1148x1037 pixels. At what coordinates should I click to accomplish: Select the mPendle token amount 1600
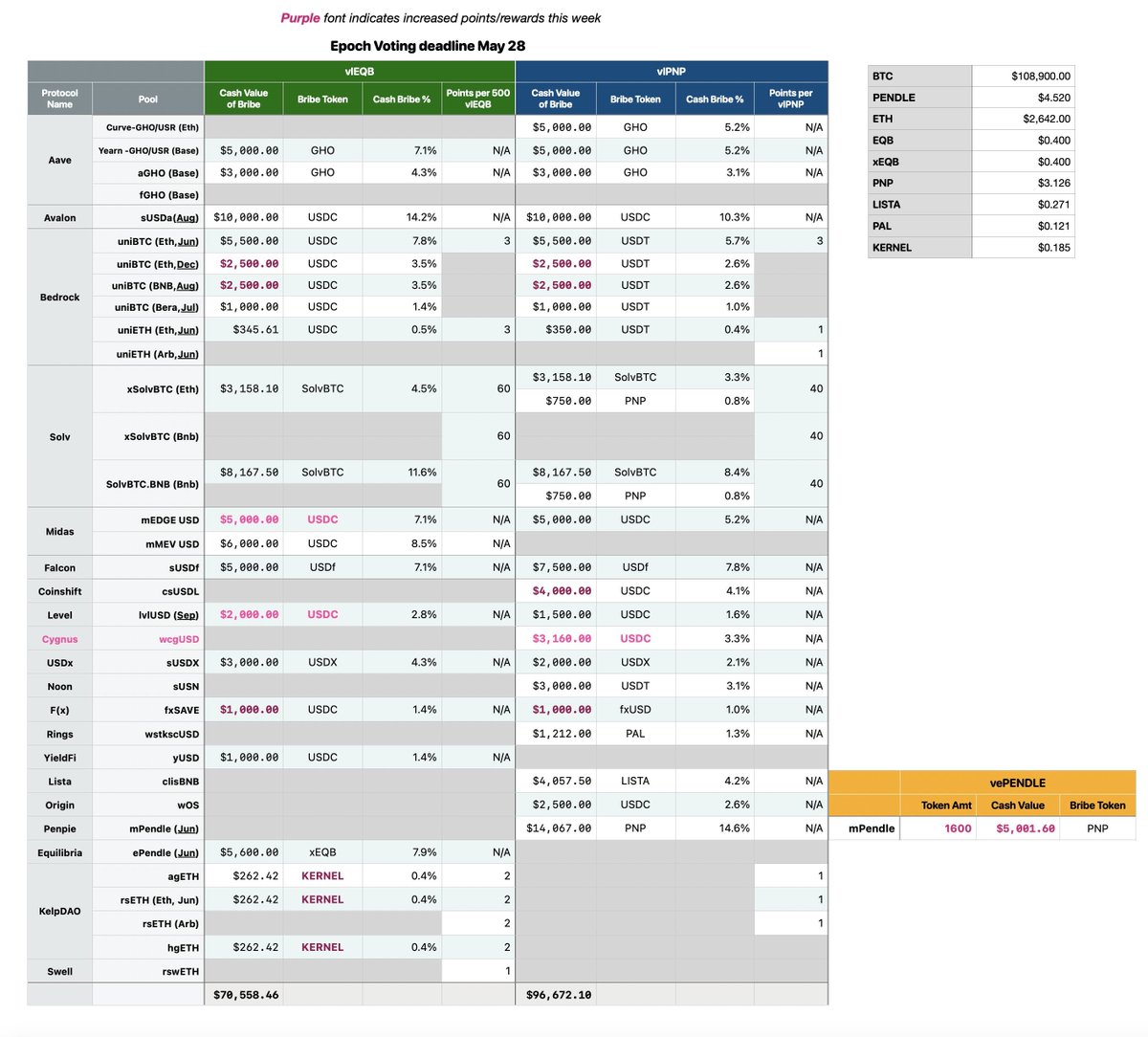[957, 828]
